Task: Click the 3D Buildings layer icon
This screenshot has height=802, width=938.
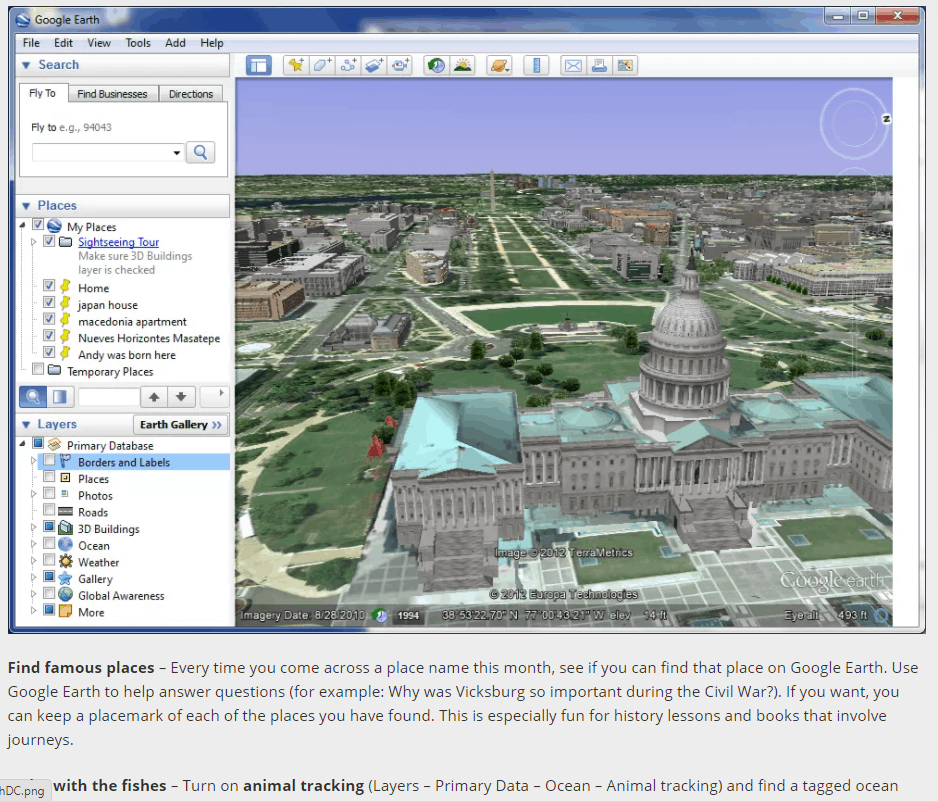Action: click(66, 528)
